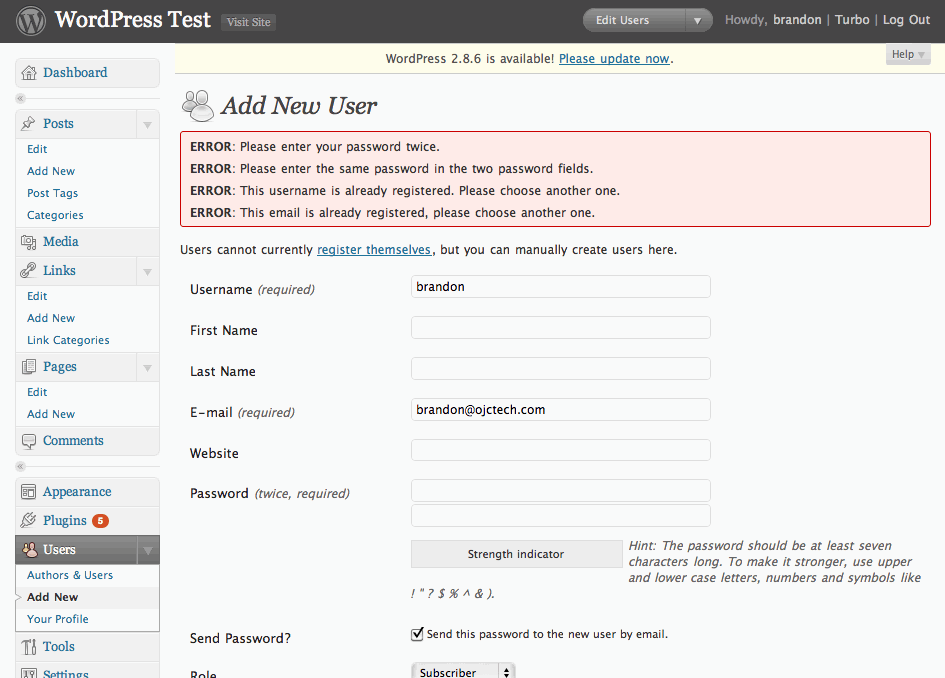Click into the Username text field
This screenshot has width=945, height=678.
pyautogui.click(x=560, y=287)
